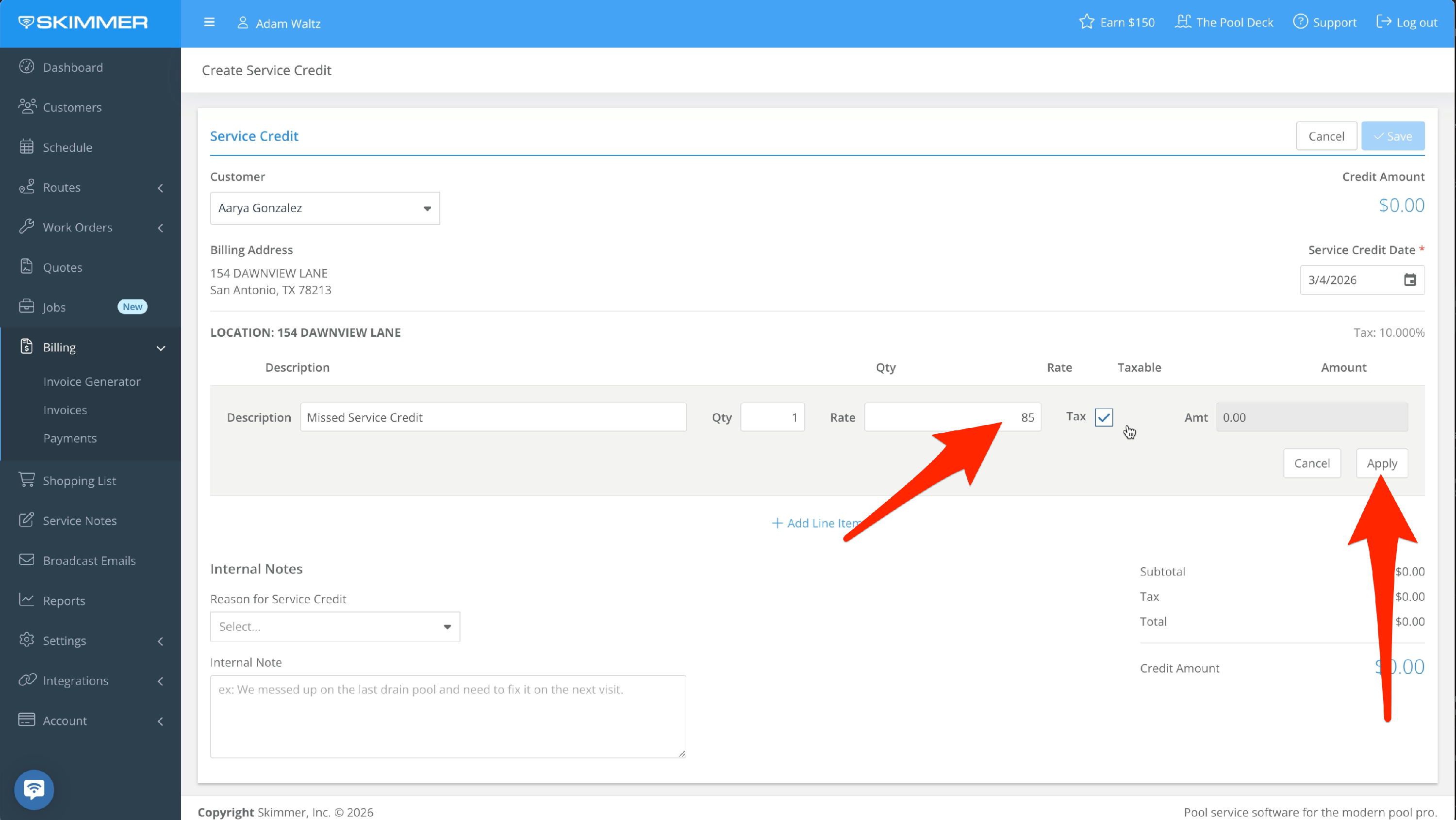Click the Internal Note text area
This screenshot has width=1456, height=820.
[x=447, y=716]
